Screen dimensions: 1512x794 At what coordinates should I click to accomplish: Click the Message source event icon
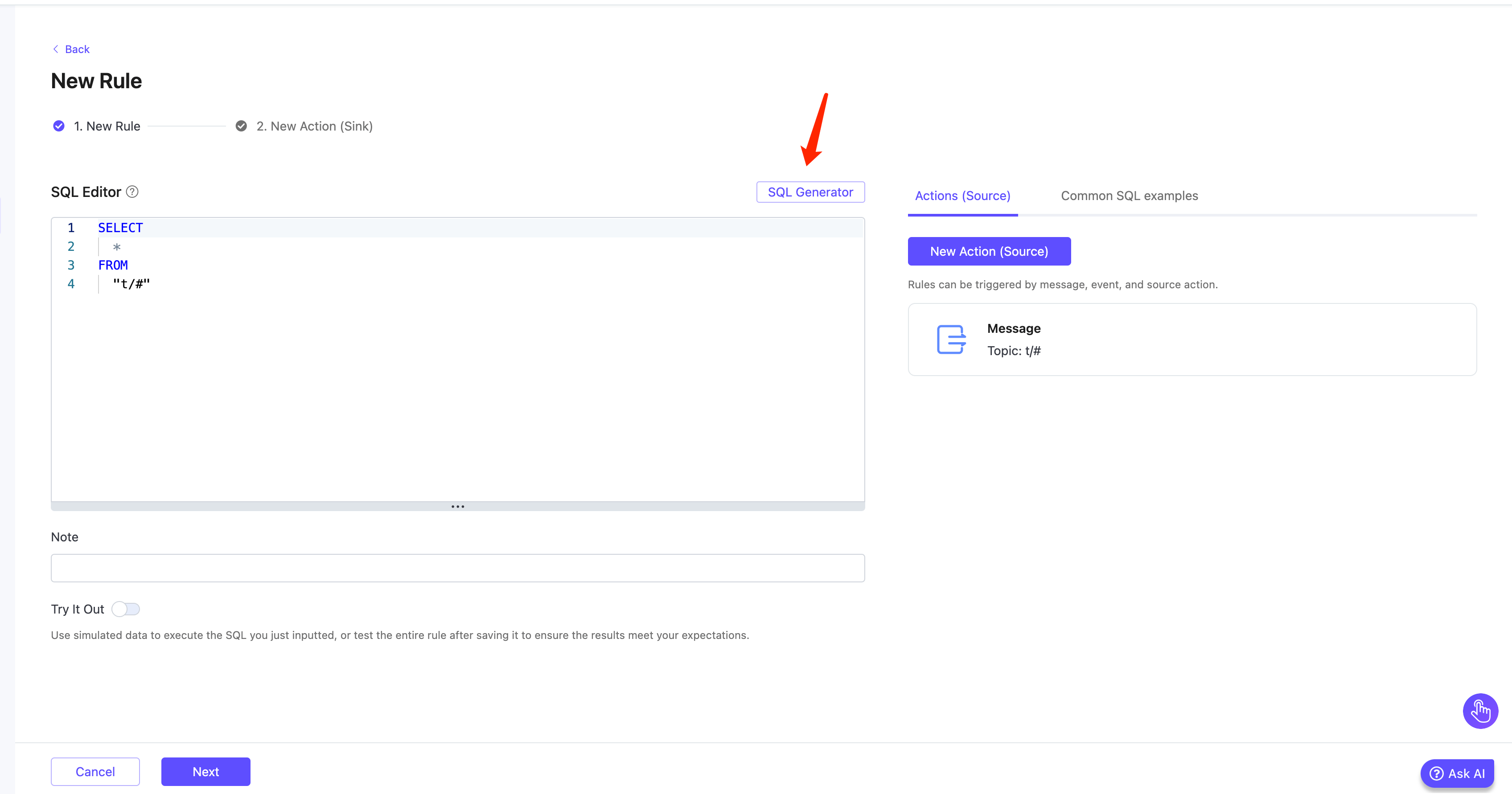(x=951, y=339)
